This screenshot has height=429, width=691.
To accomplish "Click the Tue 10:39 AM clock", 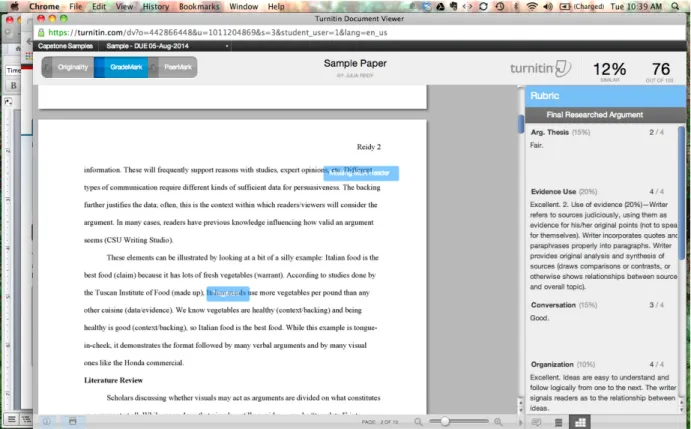I will click(636, 6).
